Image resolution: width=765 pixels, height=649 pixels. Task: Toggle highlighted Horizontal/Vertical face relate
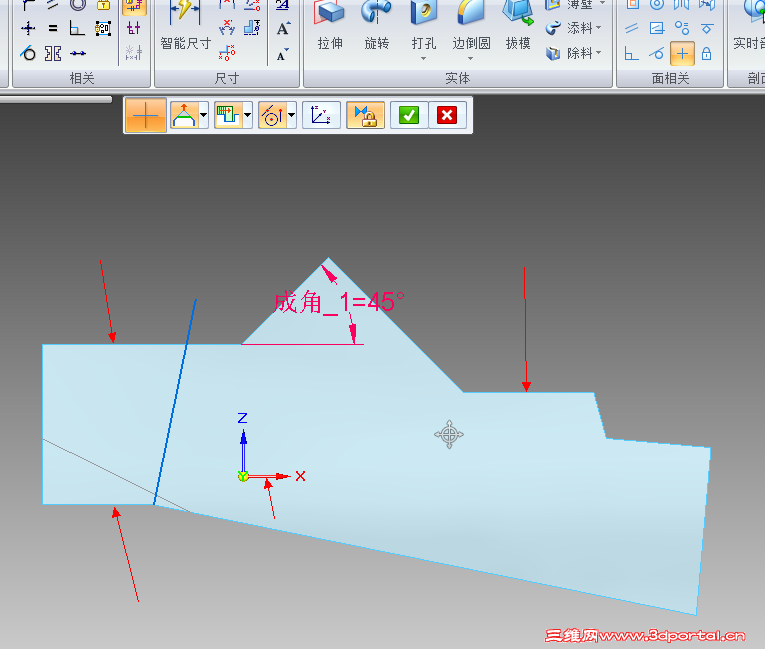click(x=682, y=53)
